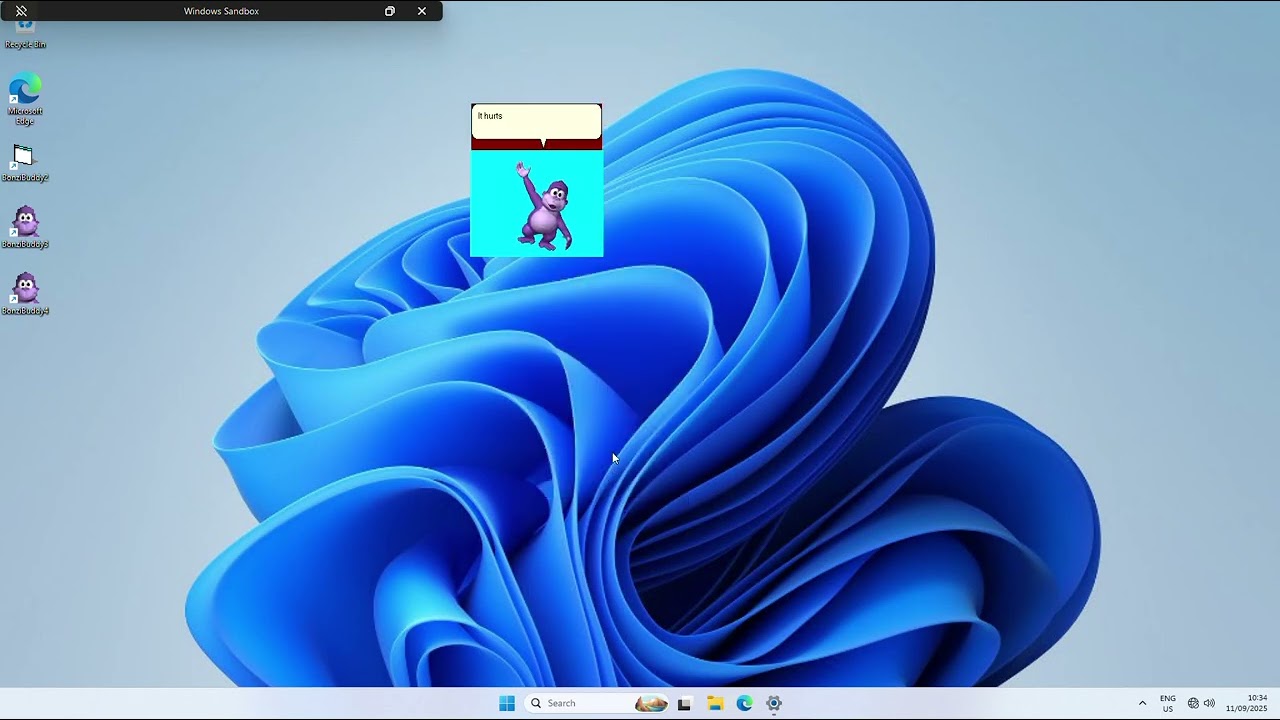1280x720 pixels.
Task: Launch Microsoft Edge from the taskbar
Action: 744,704
